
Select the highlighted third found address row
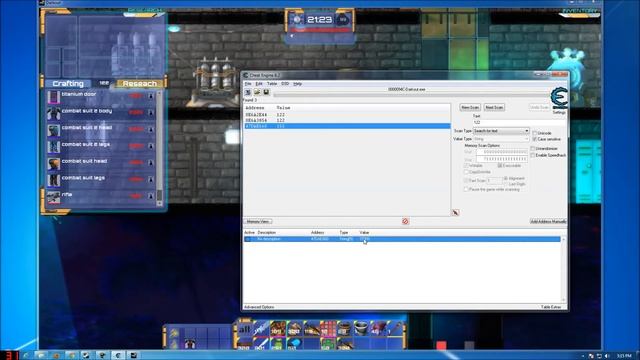[x=347, y=126]
